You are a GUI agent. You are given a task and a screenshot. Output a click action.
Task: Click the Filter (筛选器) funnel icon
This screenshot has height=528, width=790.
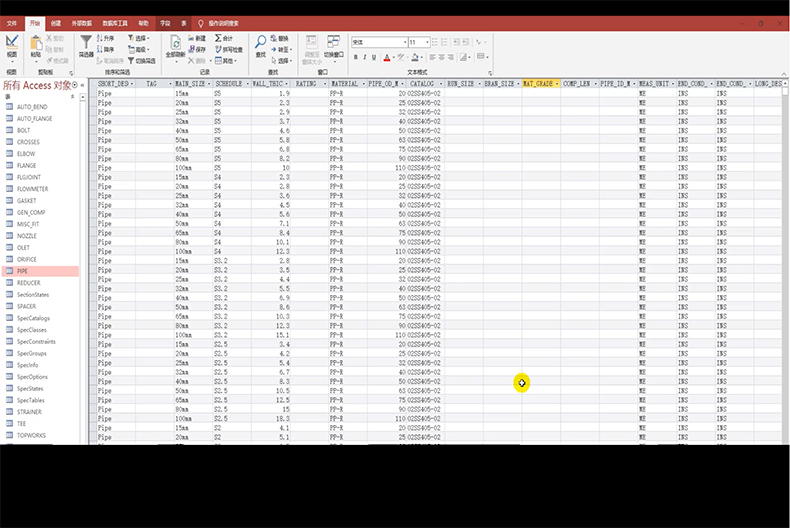(x=87, y=45)
